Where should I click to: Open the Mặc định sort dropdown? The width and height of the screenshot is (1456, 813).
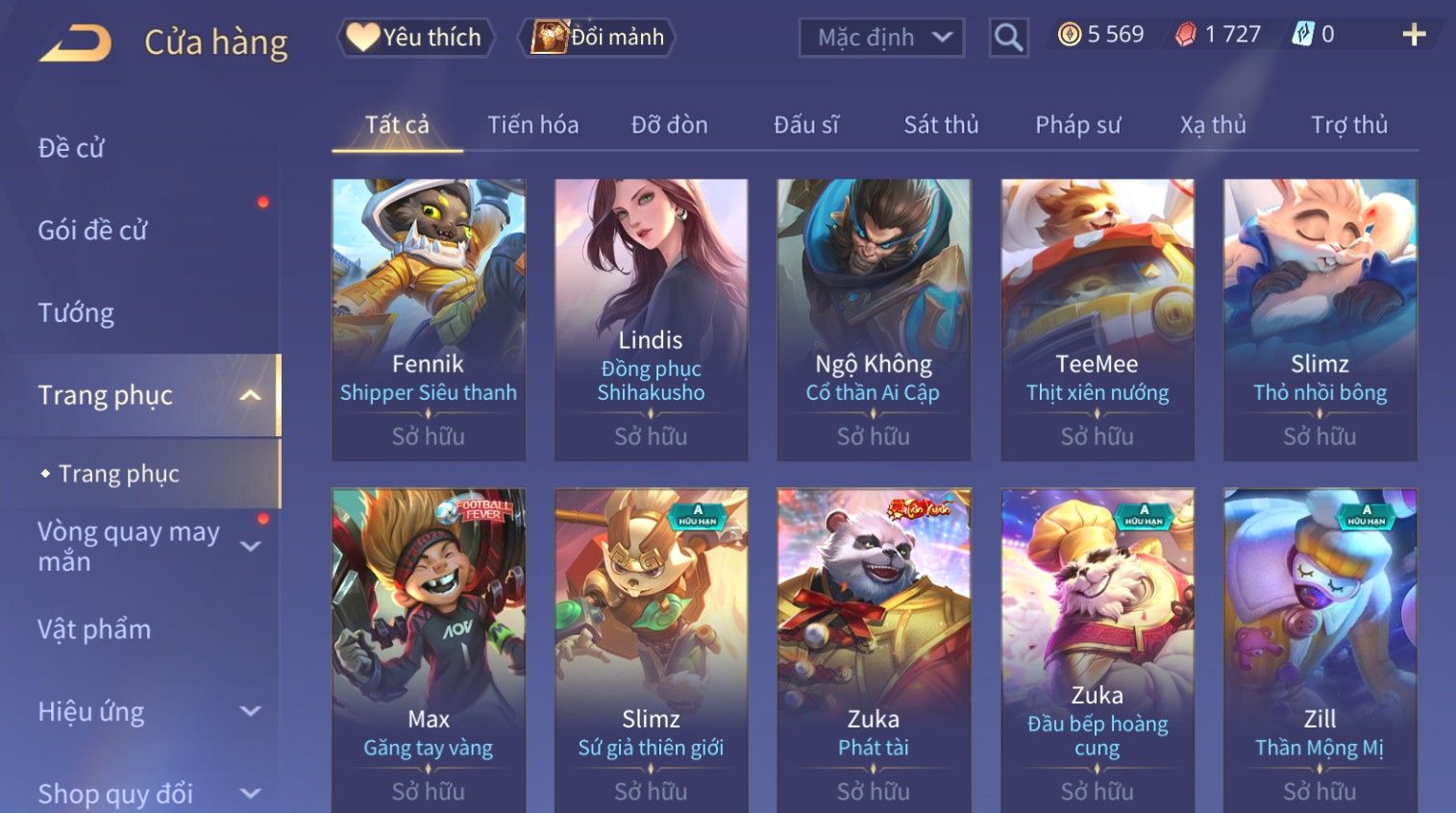[x=881, y=37]
